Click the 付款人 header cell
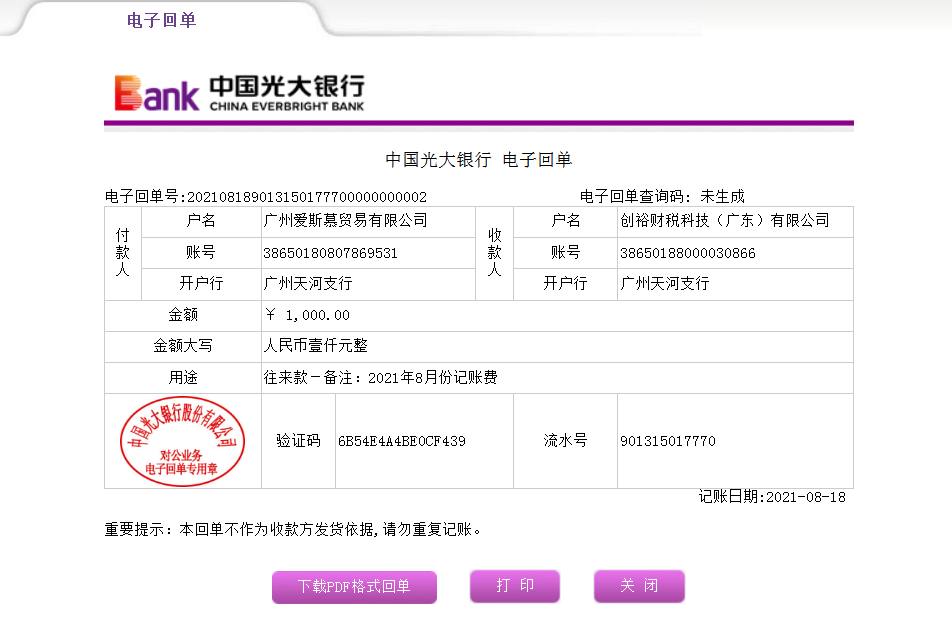 click(x=123, y=253)
